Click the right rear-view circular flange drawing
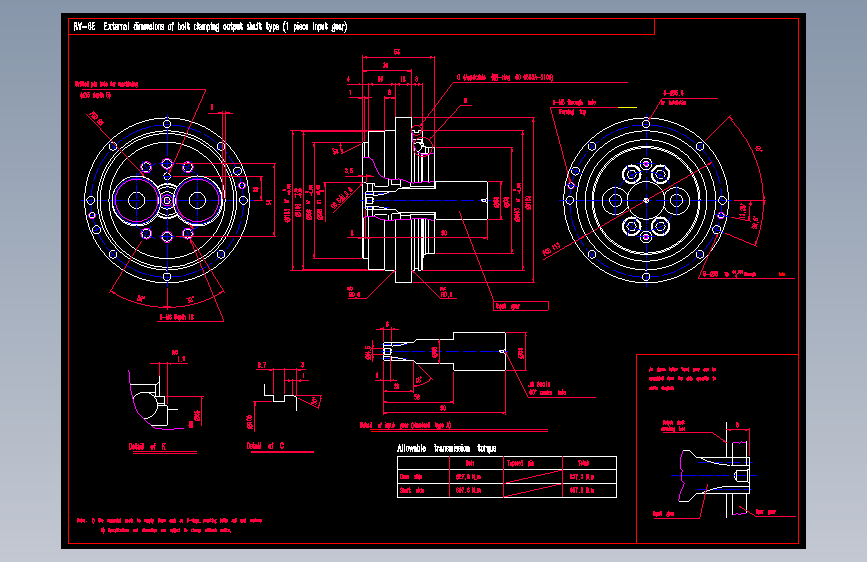 point(646,200)
